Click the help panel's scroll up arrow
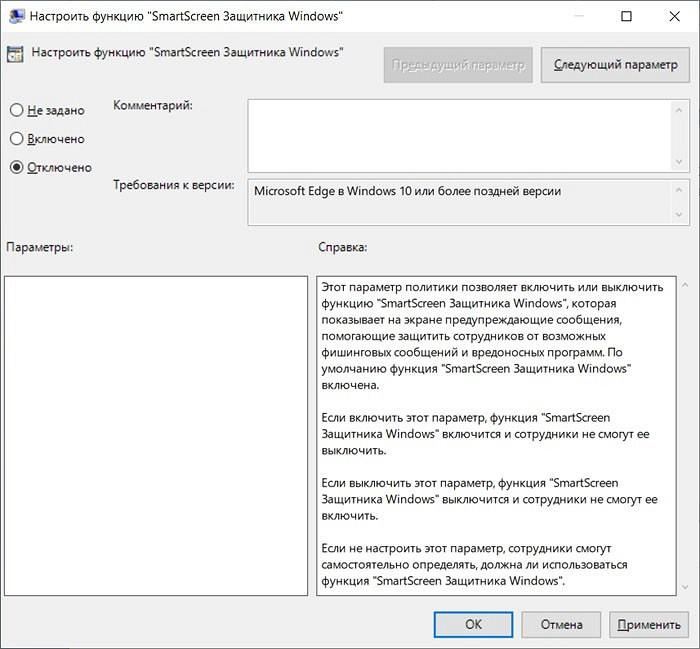Viewport: 700px width, 649px height. click(x=685, y=285)
